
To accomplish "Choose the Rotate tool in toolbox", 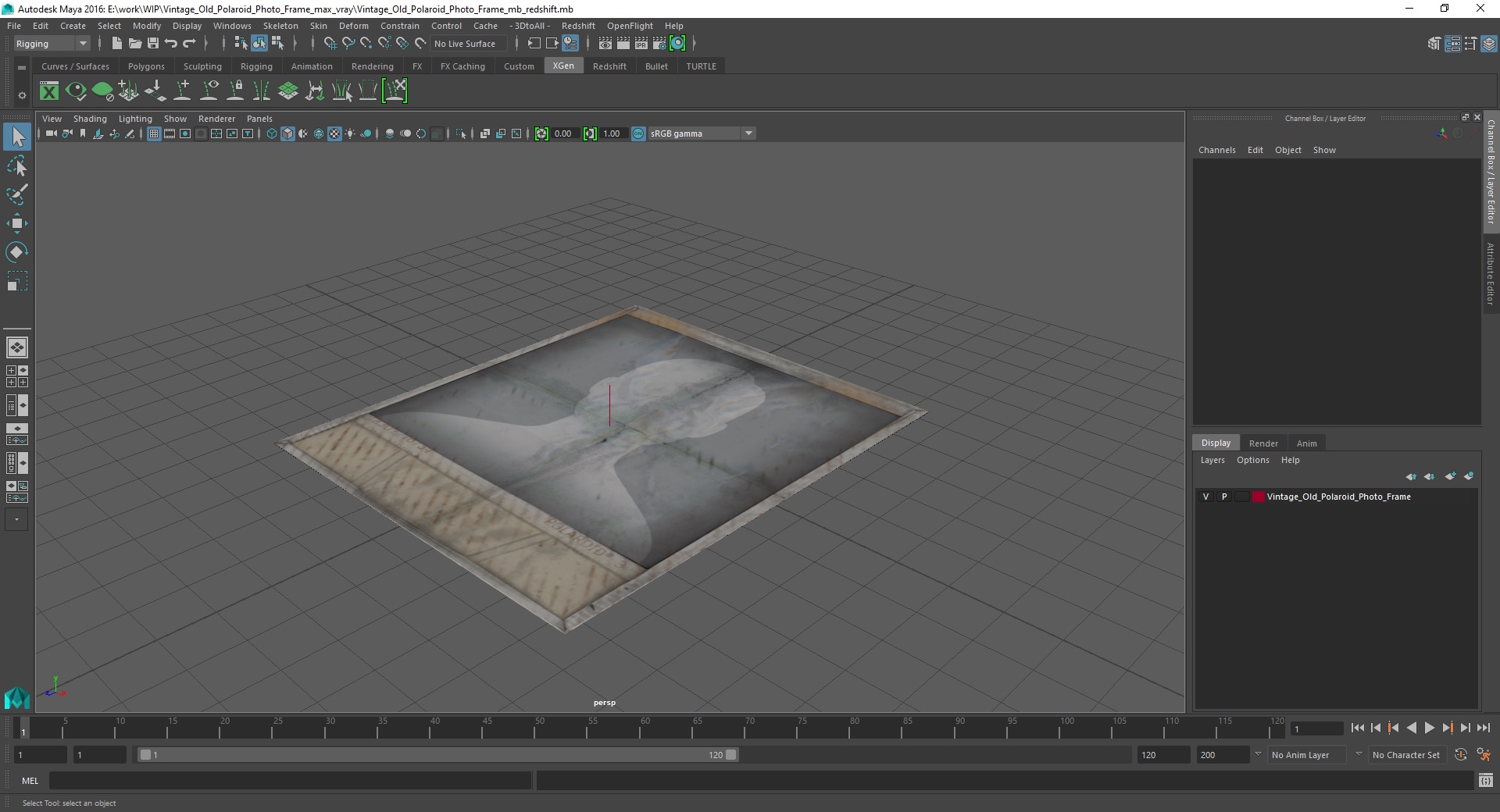I will (x=16, y=251).
